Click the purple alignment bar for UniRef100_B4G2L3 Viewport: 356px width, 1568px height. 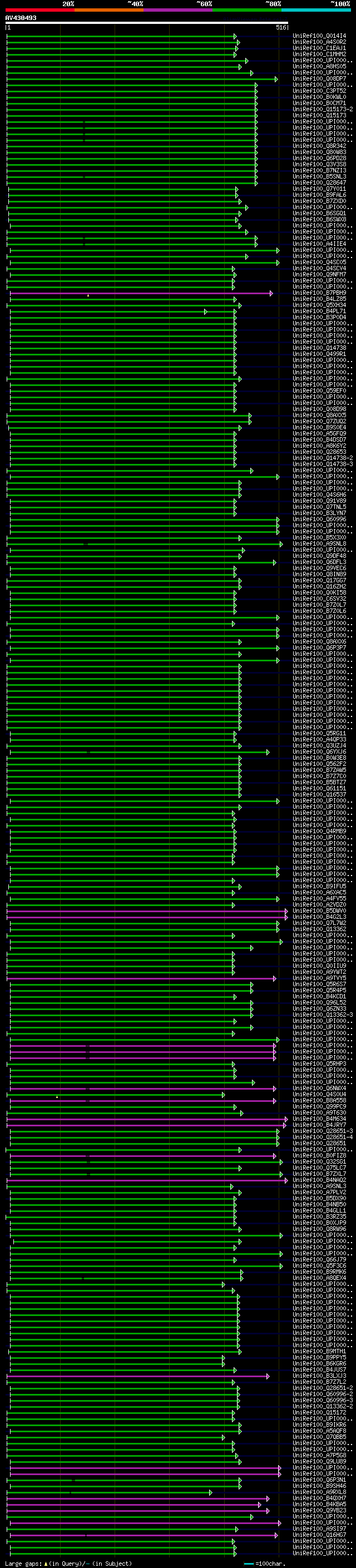[147, 917]
